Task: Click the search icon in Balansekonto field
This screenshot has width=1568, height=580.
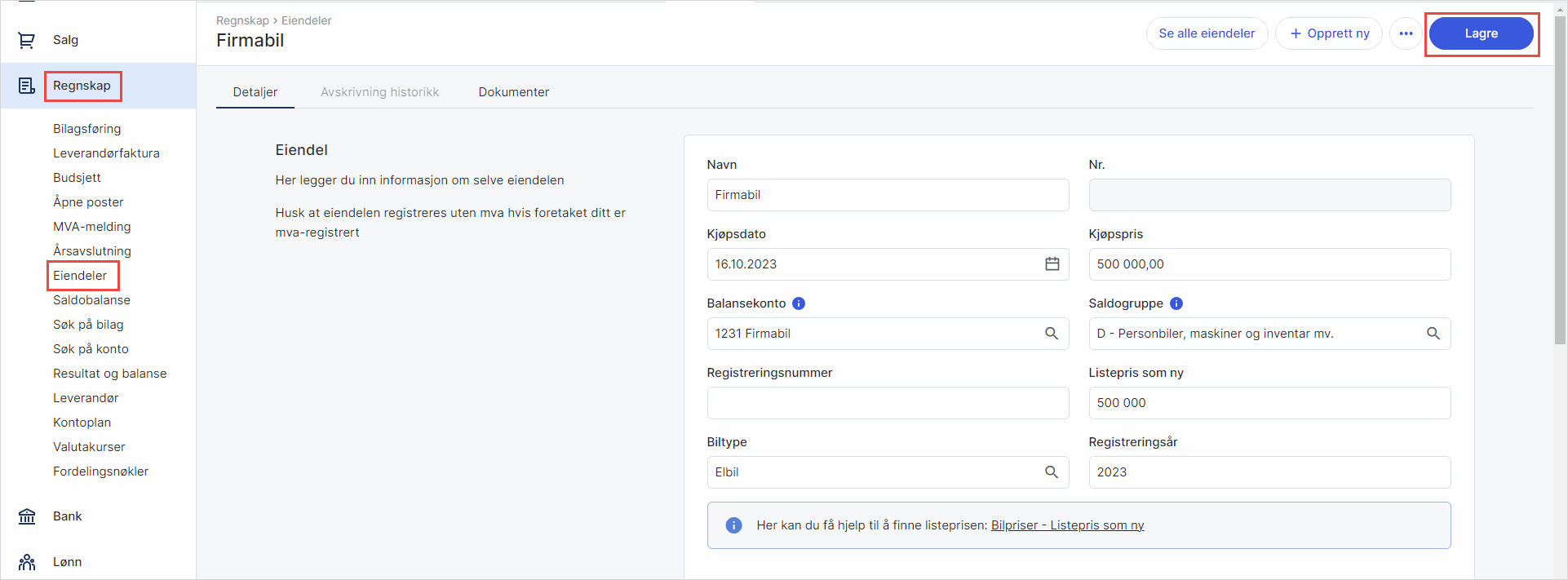Action: click(x=1052, y=334)
